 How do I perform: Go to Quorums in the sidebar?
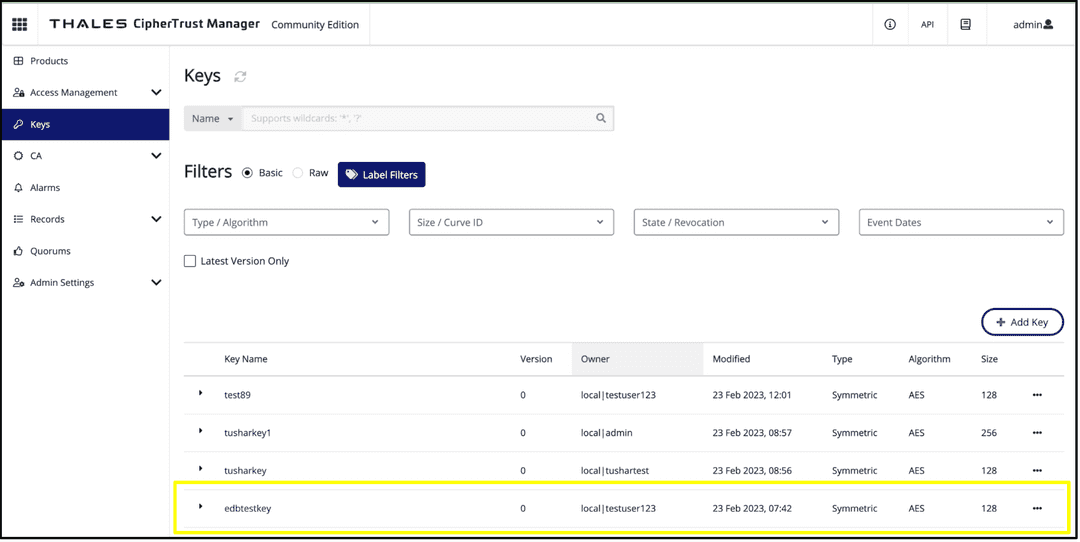tap(50, 251)
